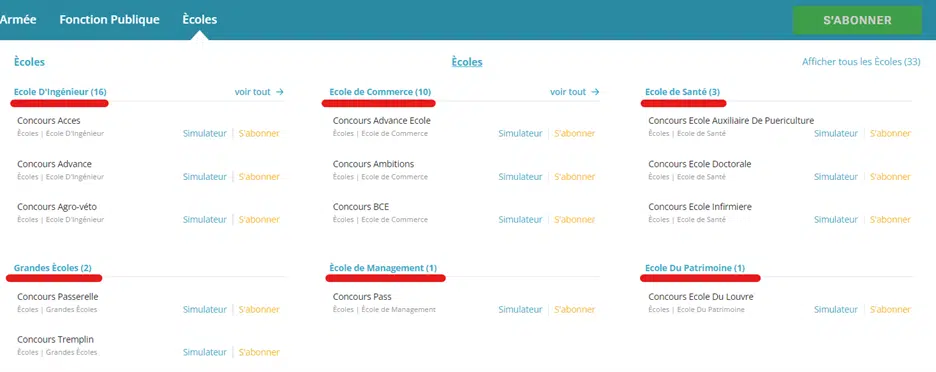Launch Simulateur for Concours Ambitions
The height and width of the screenshot is (372, 936).
click(521, 177)
